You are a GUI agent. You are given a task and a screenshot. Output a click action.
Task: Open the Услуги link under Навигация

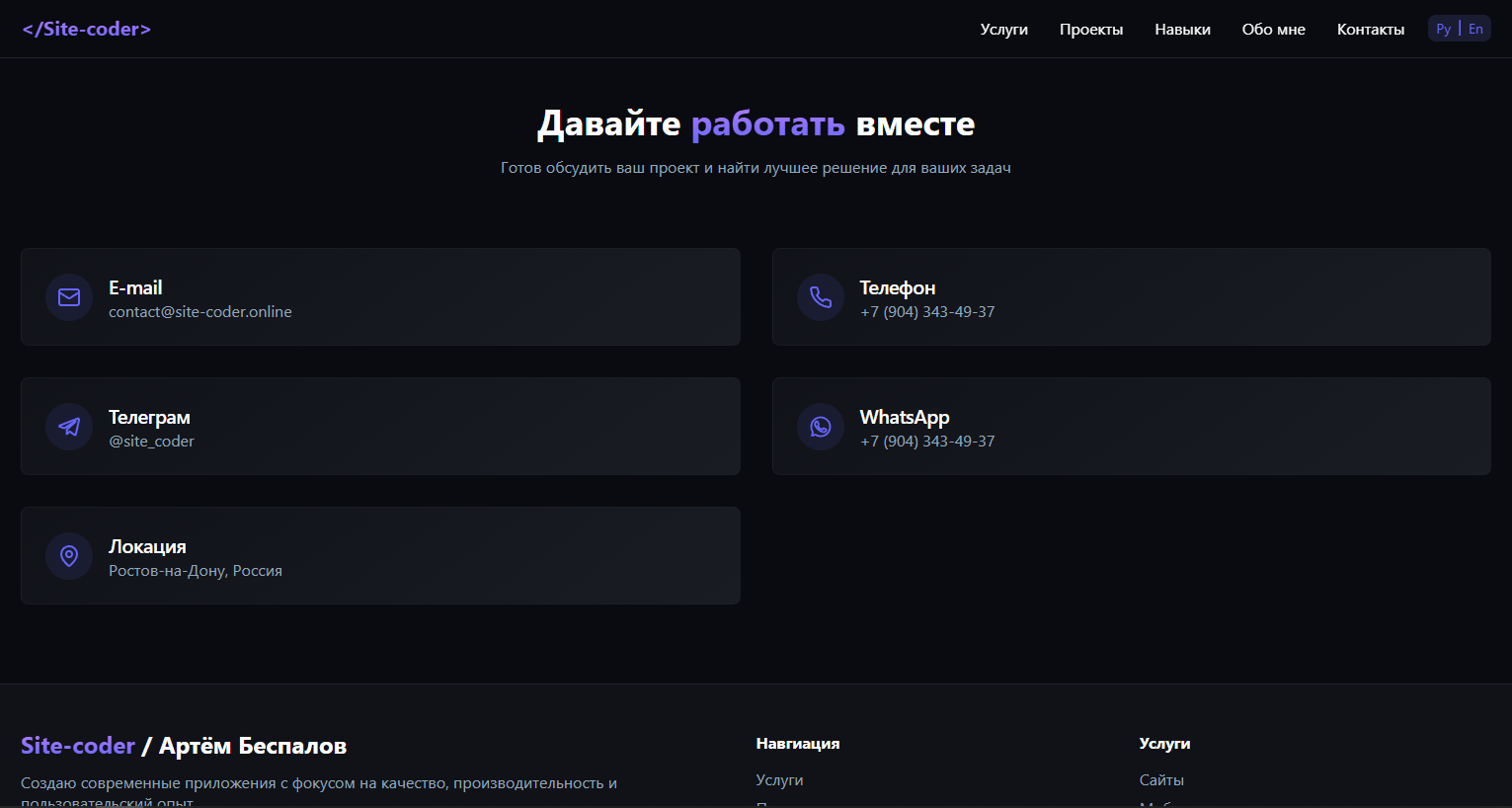tap(779, 780)
